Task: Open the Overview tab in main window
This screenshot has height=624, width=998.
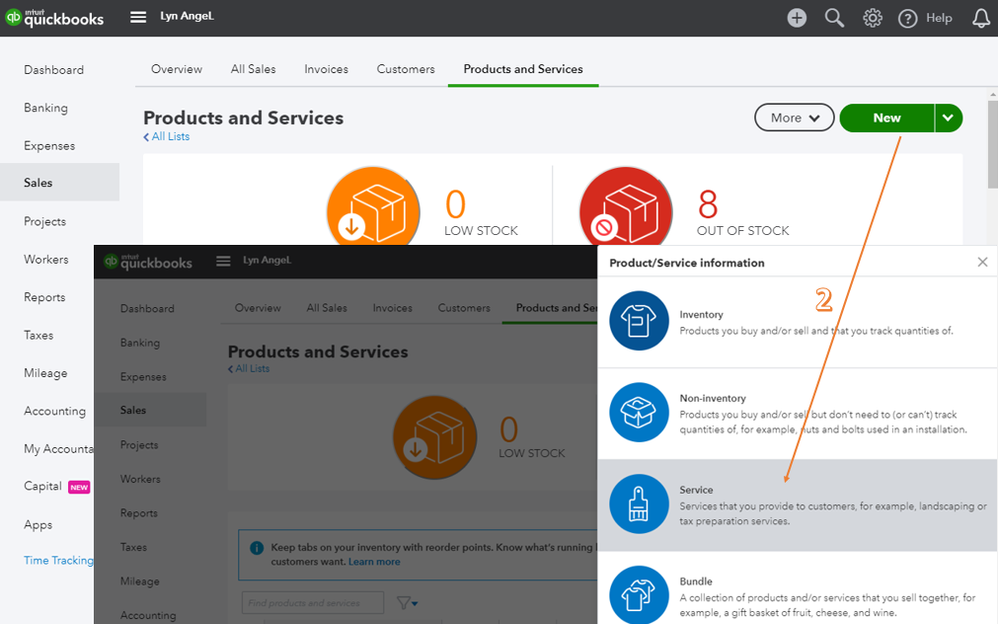Action: point(176,69)
